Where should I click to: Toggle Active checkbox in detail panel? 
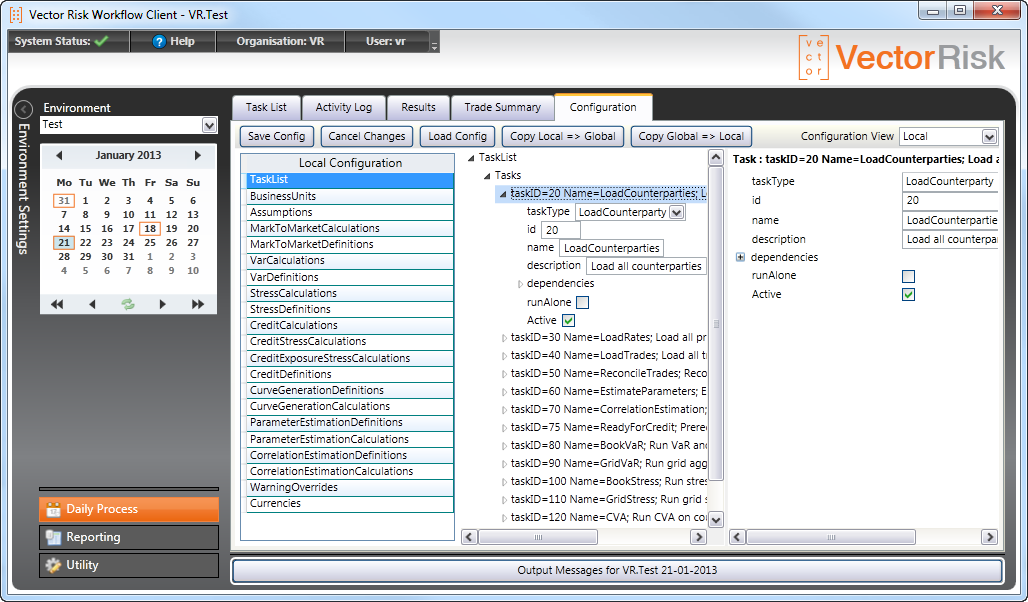[x=908, y=294]
